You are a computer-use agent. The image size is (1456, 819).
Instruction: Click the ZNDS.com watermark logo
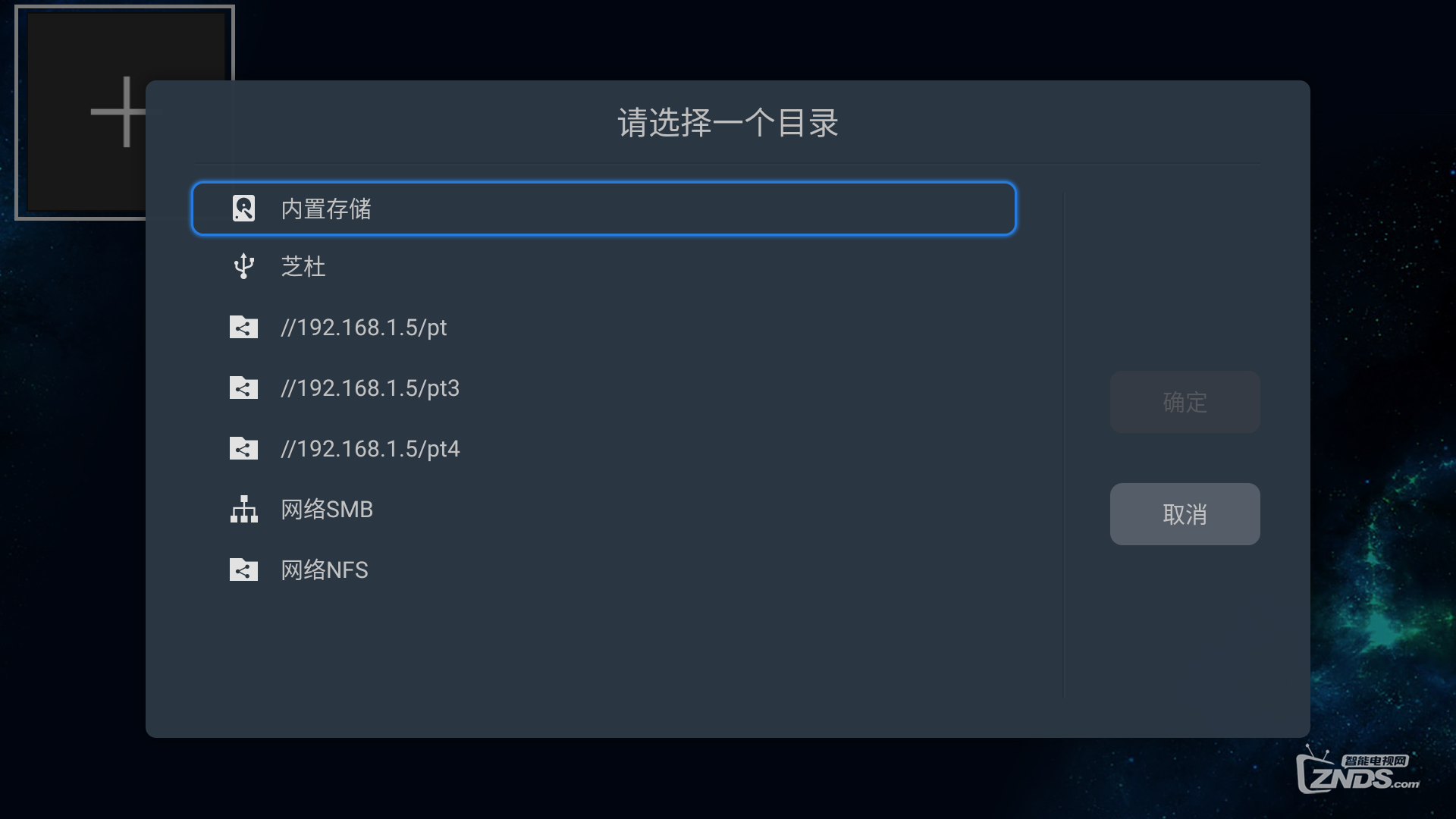tap(1357, 770)
